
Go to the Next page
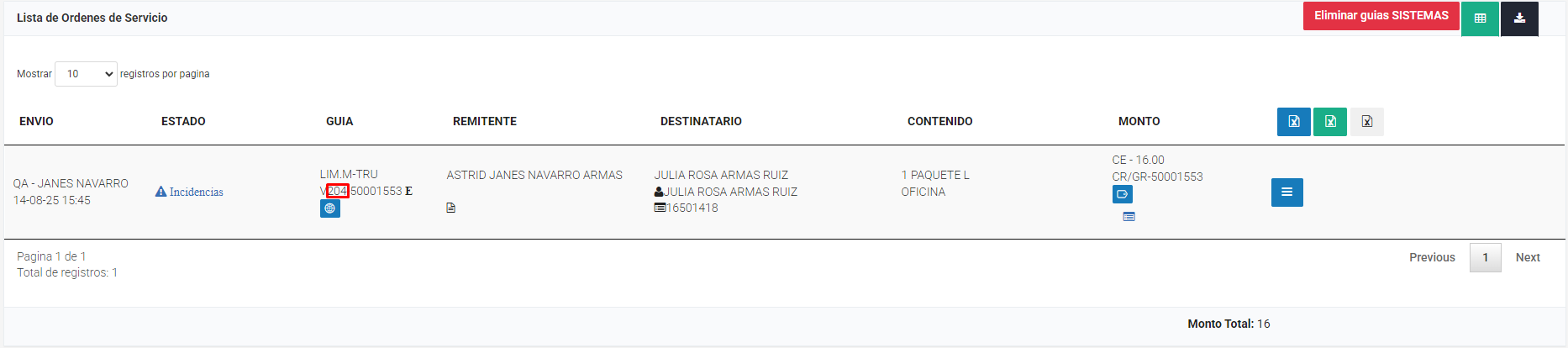point(1527,257)
